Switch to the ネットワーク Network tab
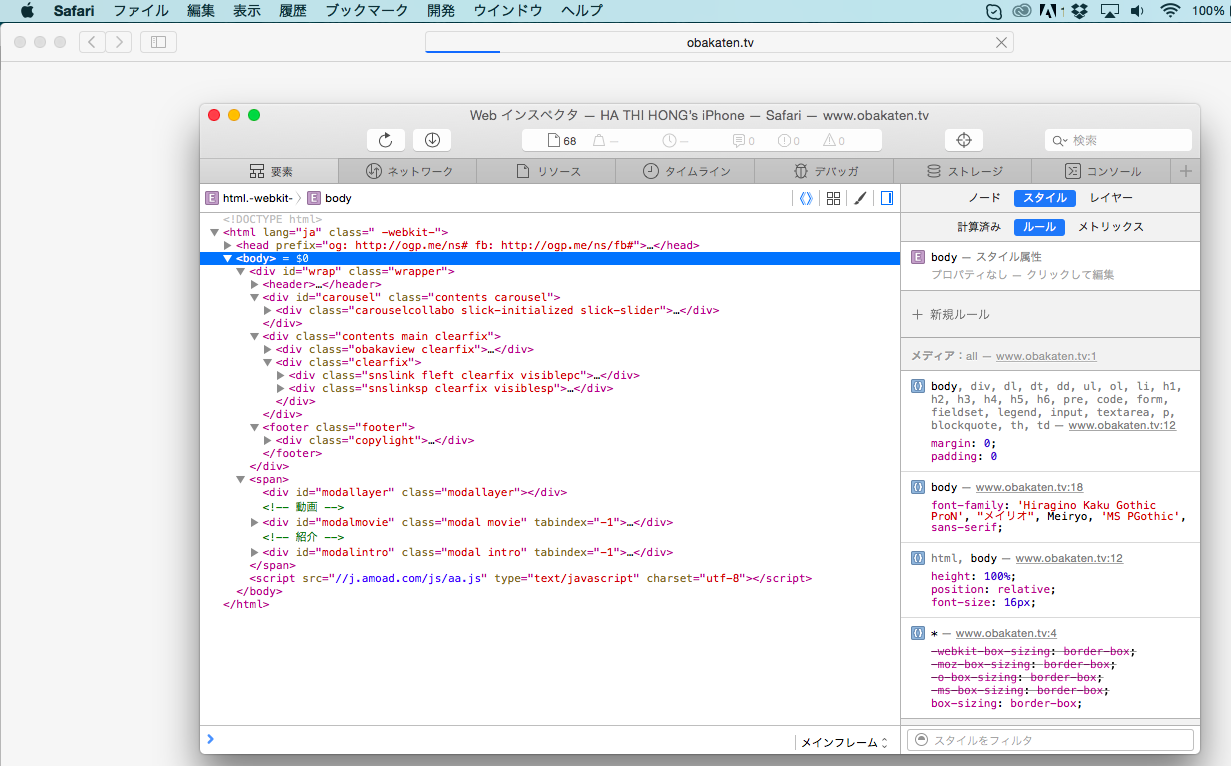The height and width of the screenshot is (766, 1231). [x=408, y=171]
